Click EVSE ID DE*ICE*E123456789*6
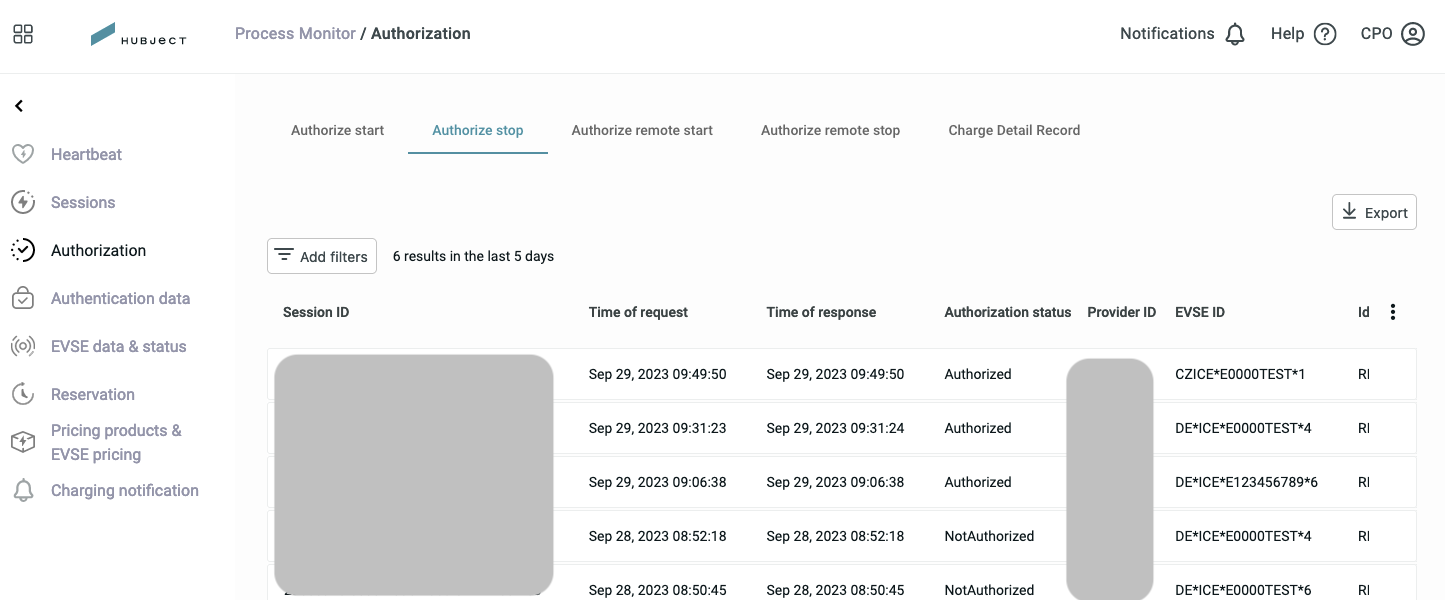This screenshot has width=1445, height=600. (x=1247, y=482)
